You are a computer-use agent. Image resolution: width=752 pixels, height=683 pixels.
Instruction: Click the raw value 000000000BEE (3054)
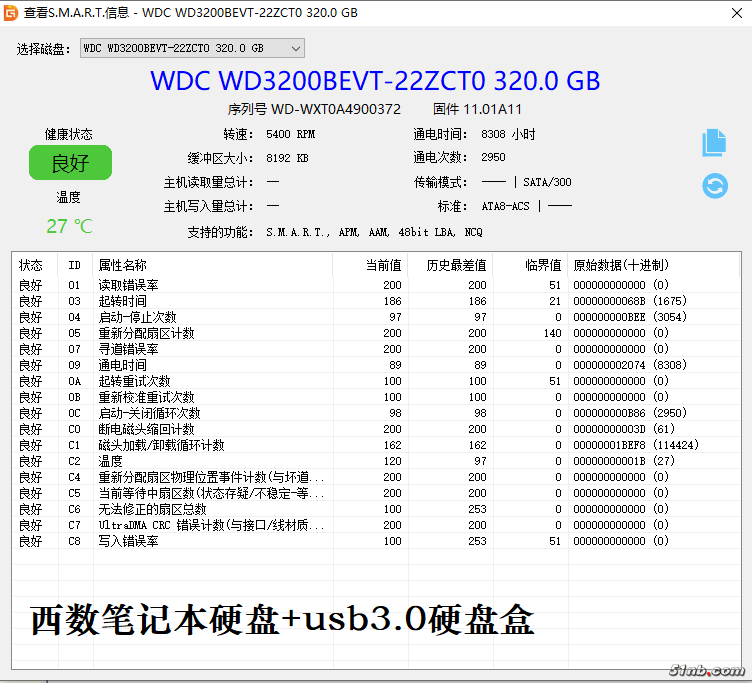click(630, 317)
